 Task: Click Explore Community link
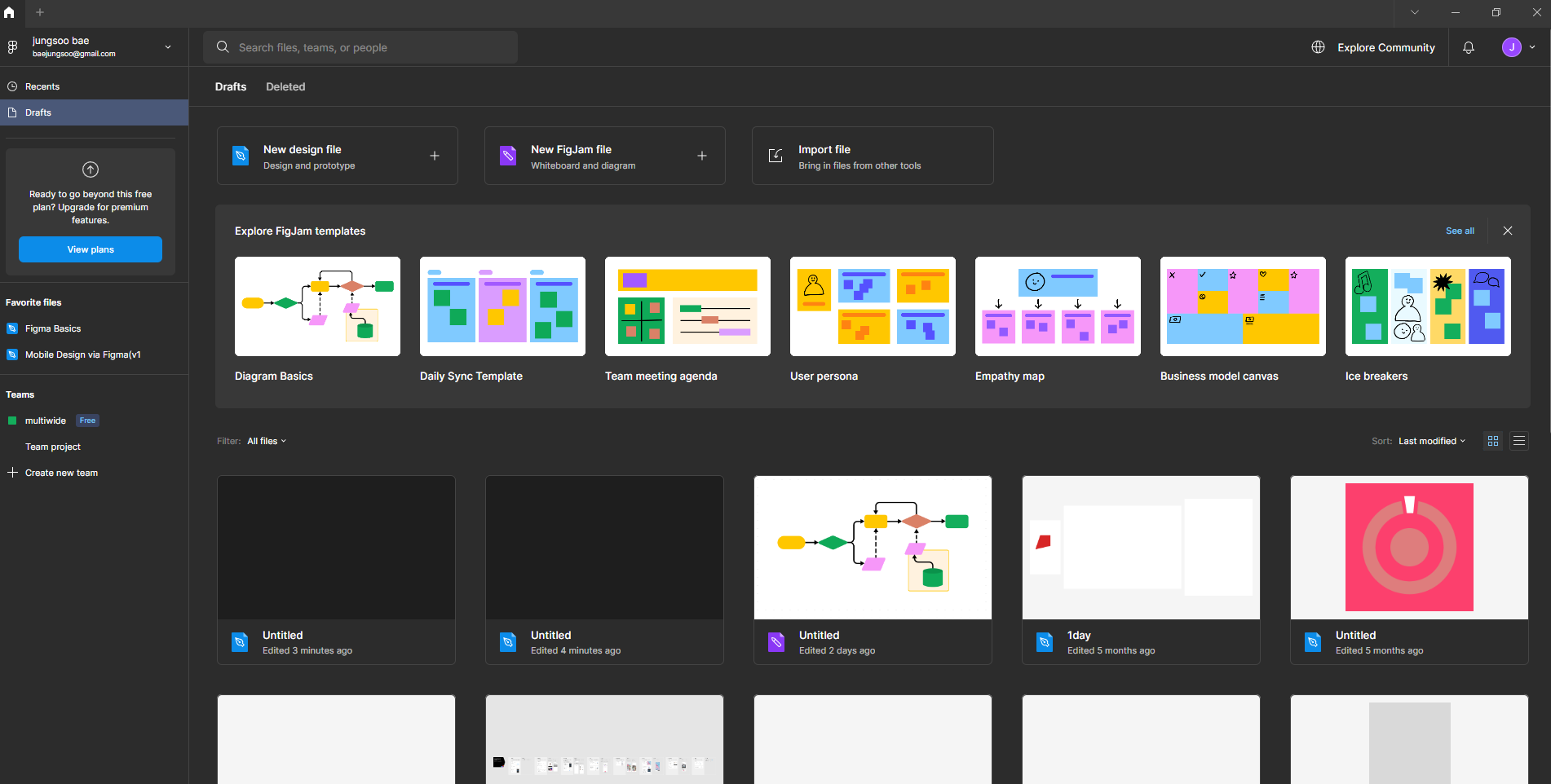coord(1385,47)
